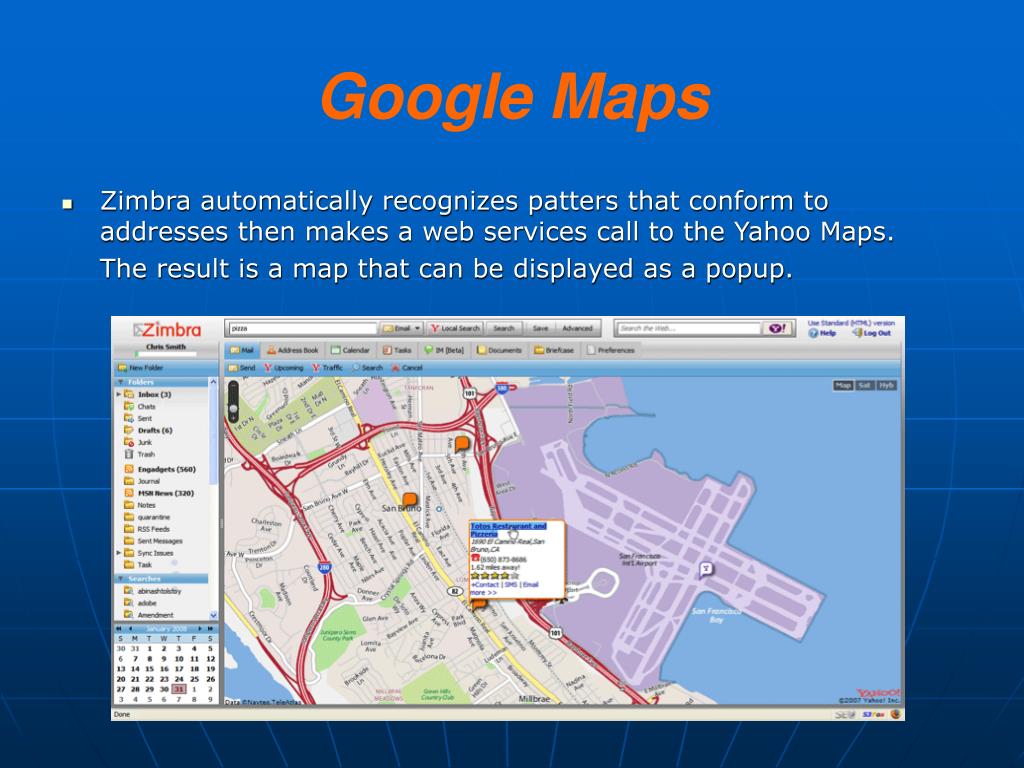This screenshot has height=768, width=1024.
Task: Open the Junk folder
Action: coord(138,442)
